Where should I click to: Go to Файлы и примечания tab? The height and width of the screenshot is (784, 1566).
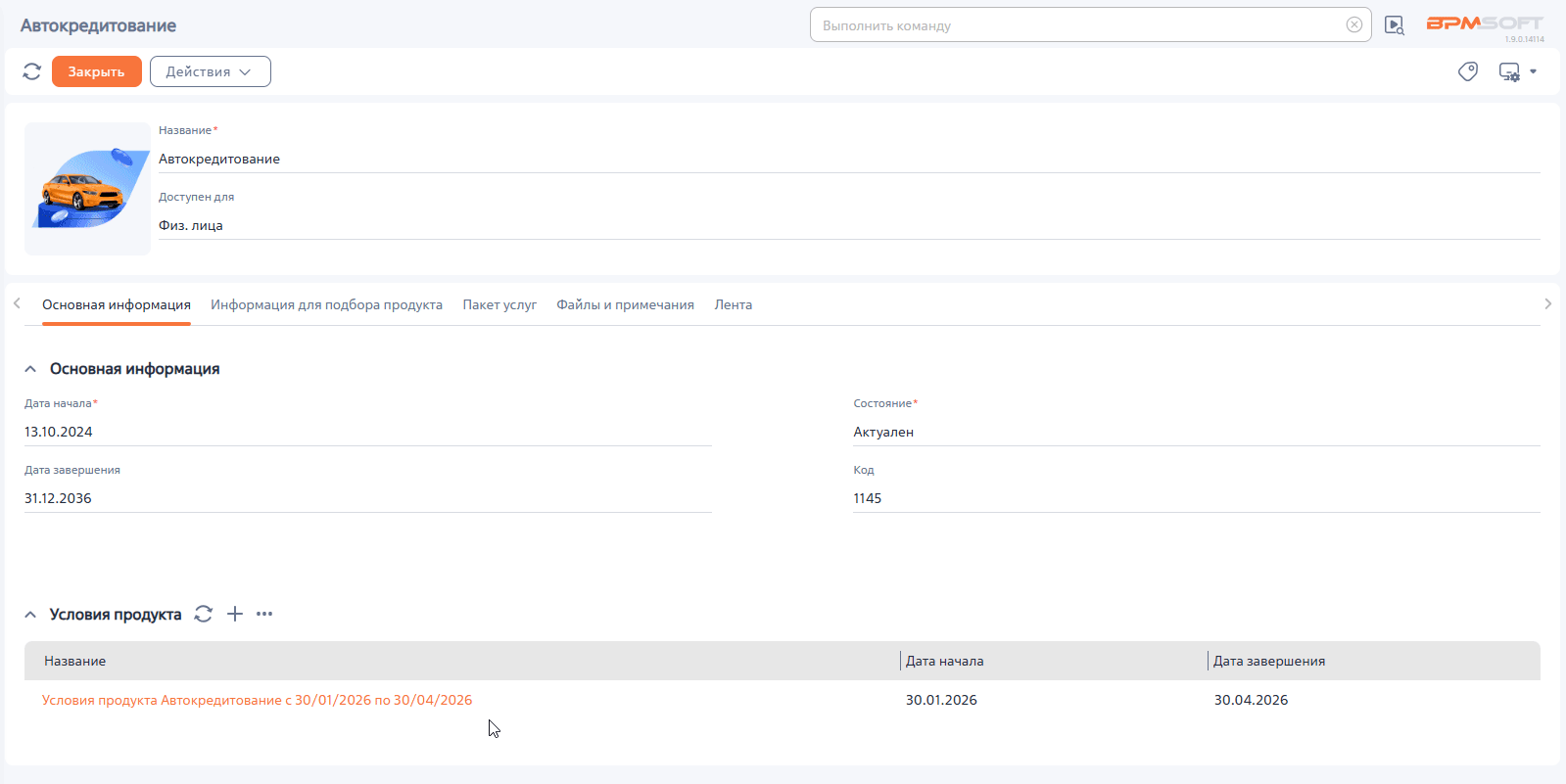click(x=625, y=304)
